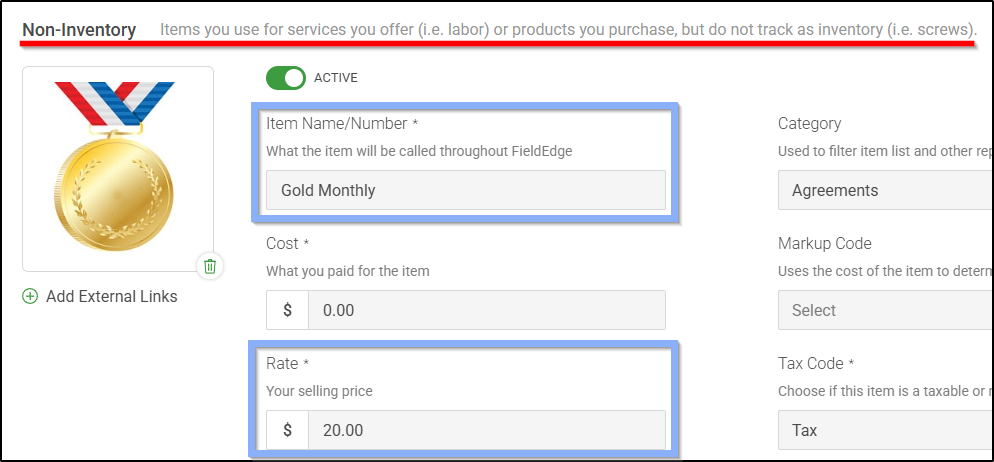Viewport: 994px width, 462px height.
Task: Click the Add External Links link
Action: coord(111,296)
